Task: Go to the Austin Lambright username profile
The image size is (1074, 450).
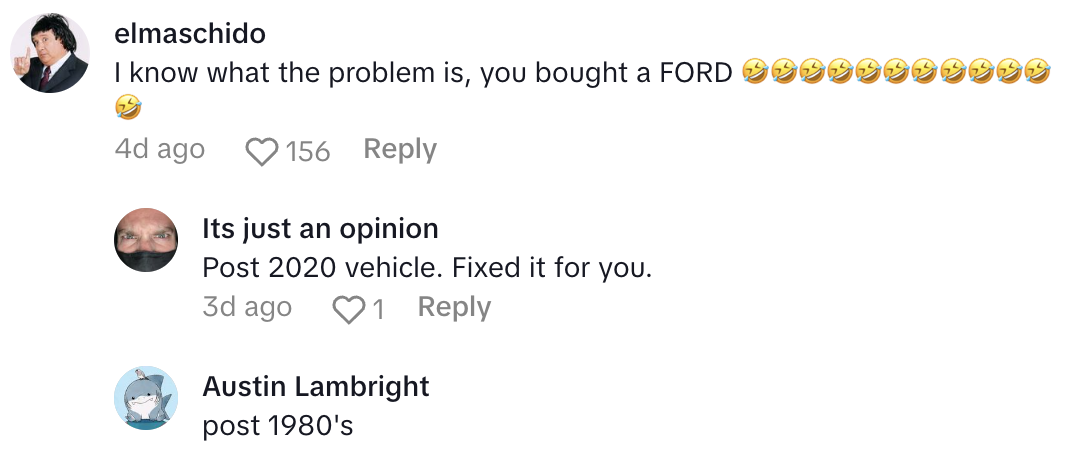Action: [316, 386]
